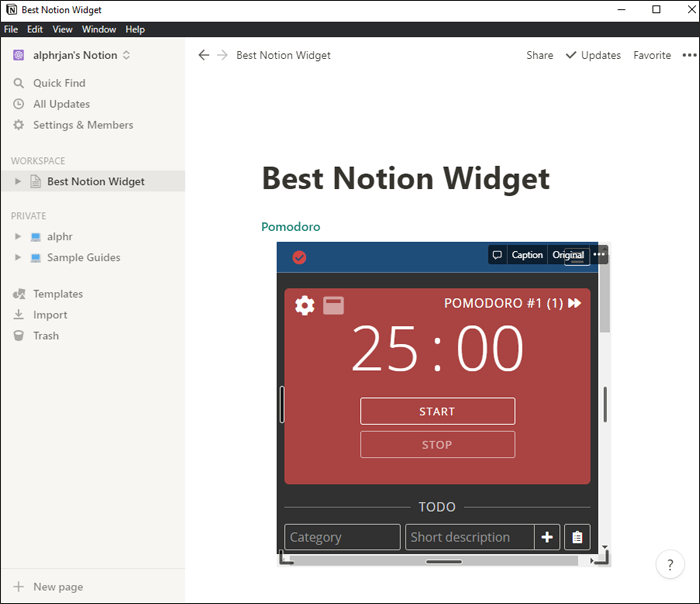Click the embed's bottom resize handle
The width and height of the screenshot is (700, 604).
[444, 562]
